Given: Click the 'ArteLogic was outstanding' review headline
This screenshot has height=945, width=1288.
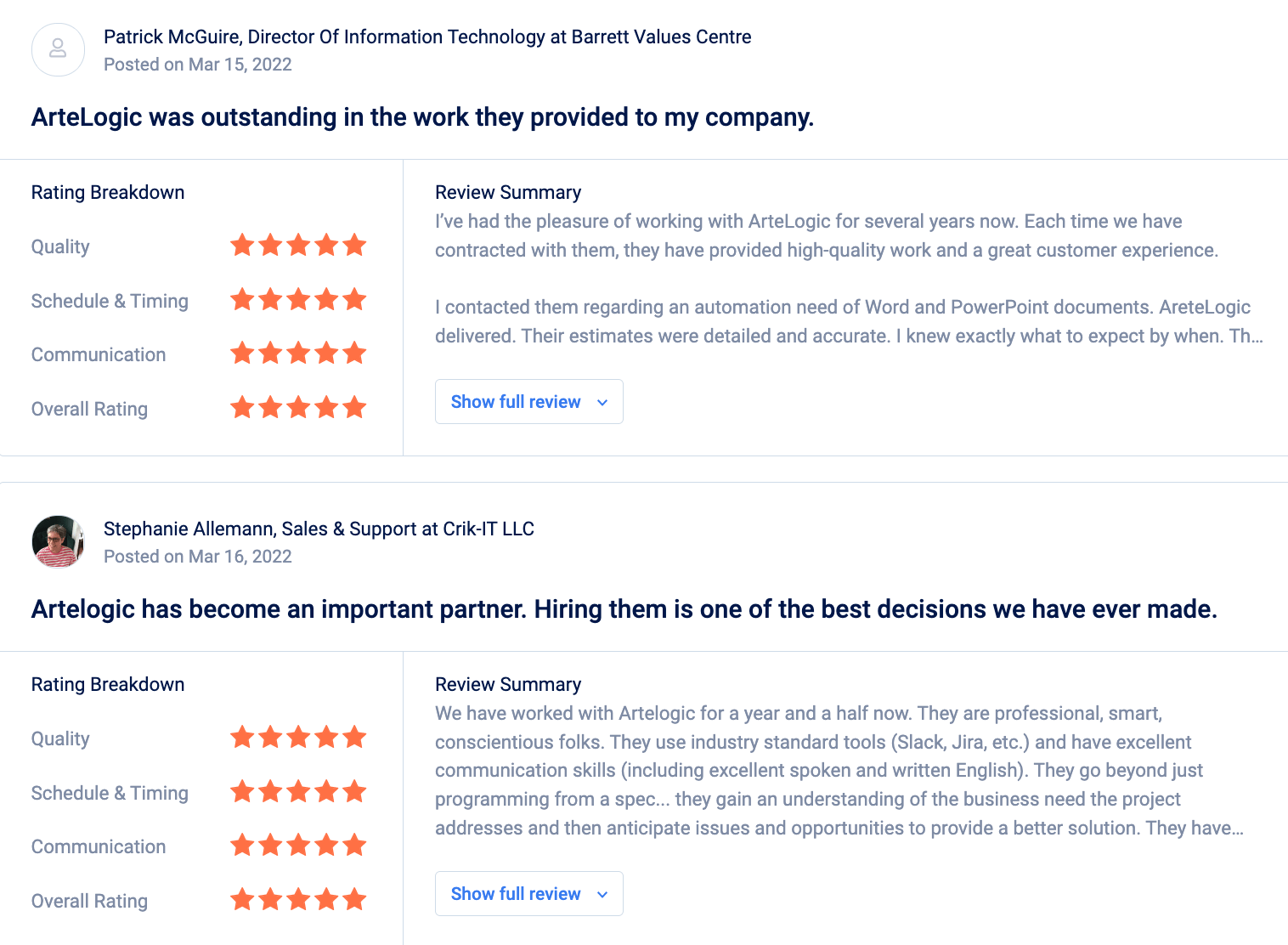Looking at the screenshot, I should pos(422,116).
